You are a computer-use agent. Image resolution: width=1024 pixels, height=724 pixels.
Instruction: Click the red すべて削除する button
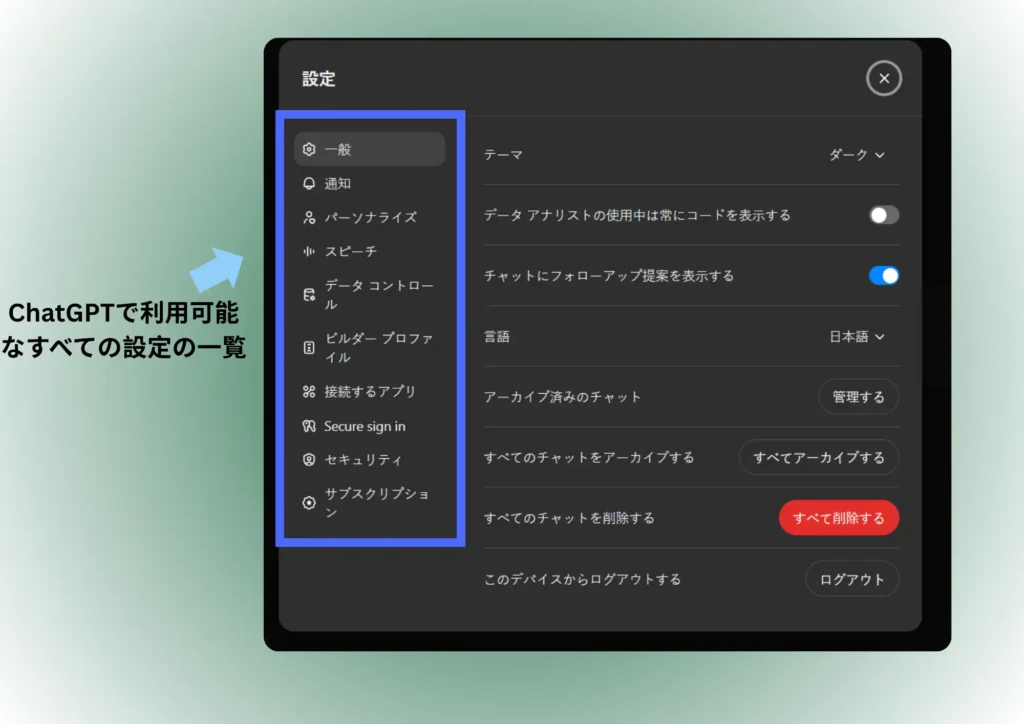point(839,518)
